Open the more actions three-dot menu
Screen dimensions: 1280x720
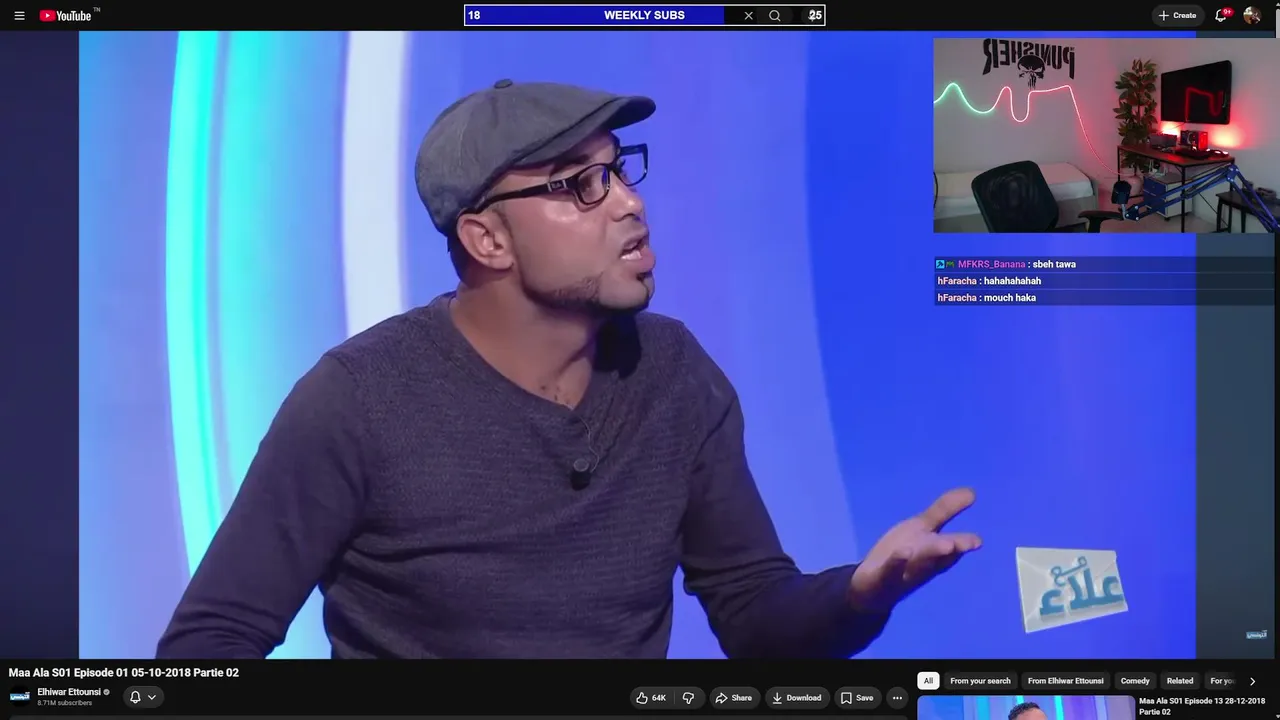tap(897, 698)
